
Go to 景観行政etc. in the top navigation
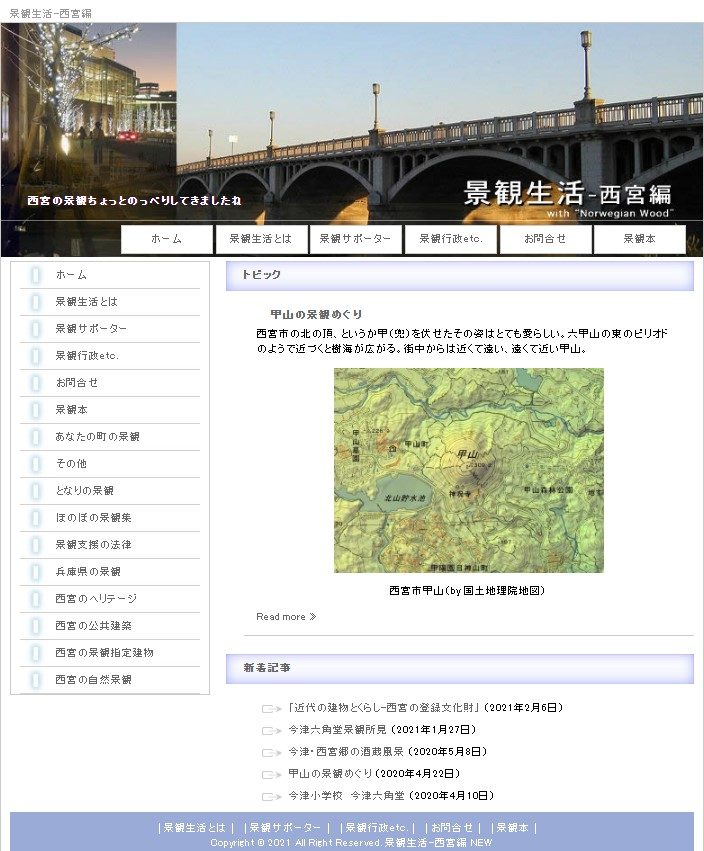451,239
